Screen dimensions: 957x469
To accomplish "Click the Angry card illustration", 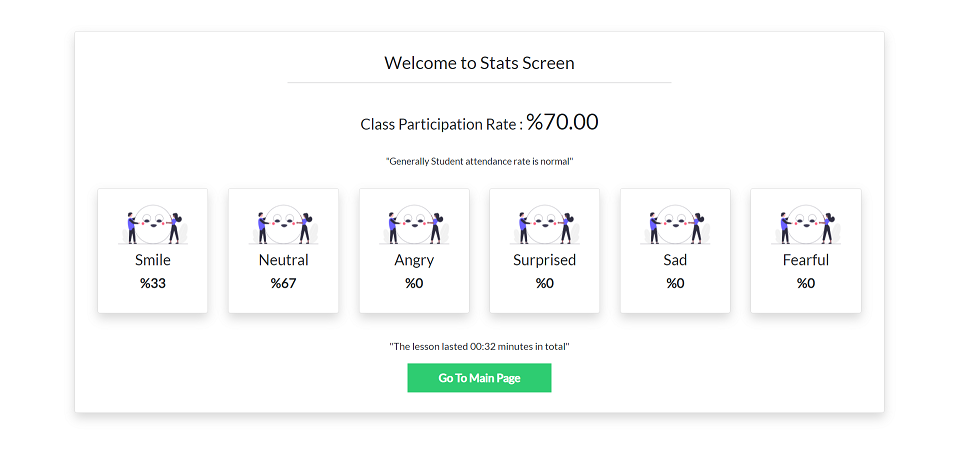I will tap(414, 224).
